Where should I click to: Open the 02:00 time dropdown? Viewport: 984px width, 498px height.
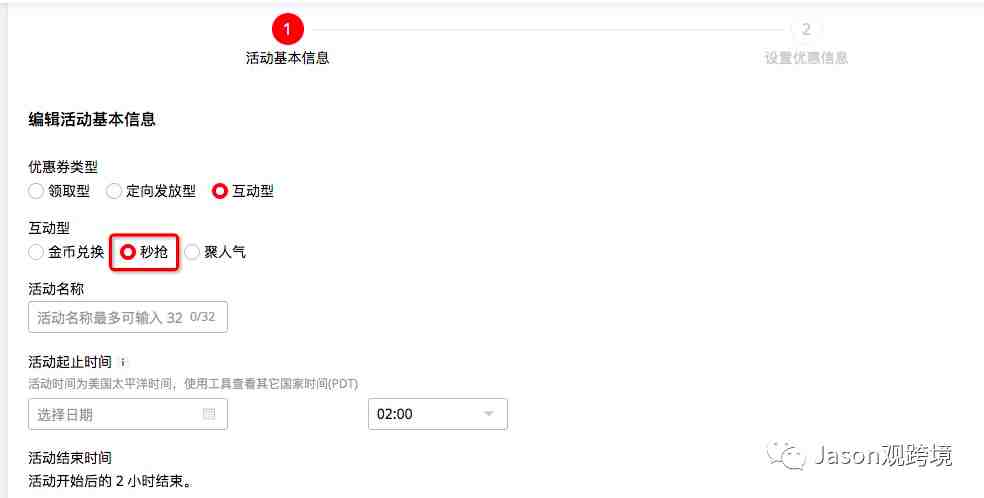(437, 414)
